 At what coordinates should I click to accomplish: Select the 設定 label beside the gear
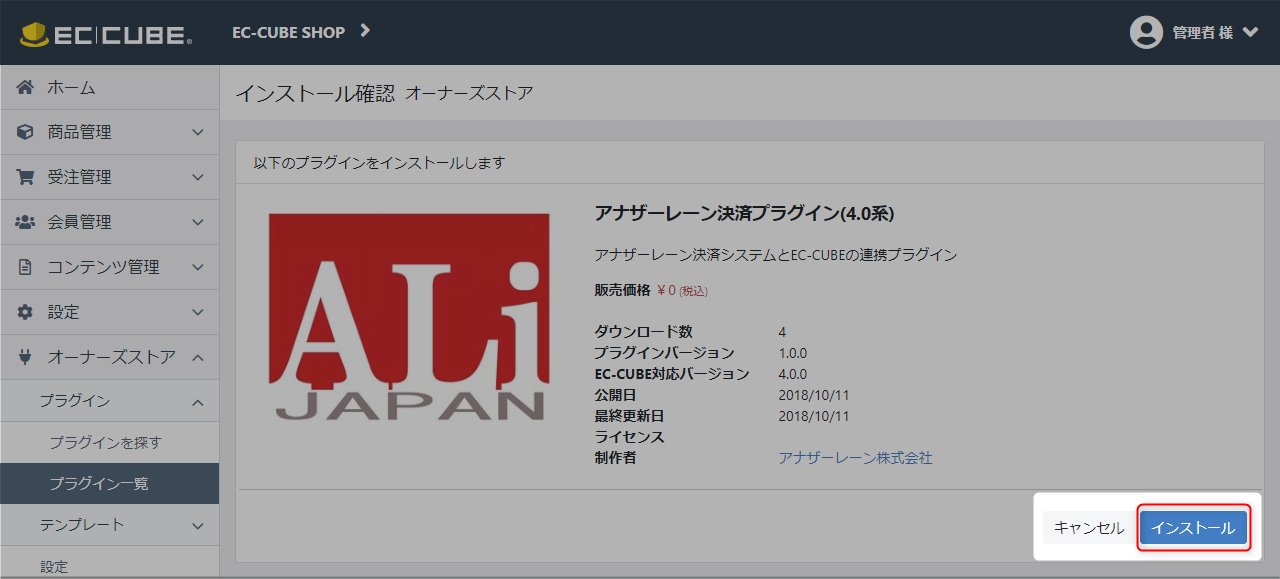click(x=63, y=312)
